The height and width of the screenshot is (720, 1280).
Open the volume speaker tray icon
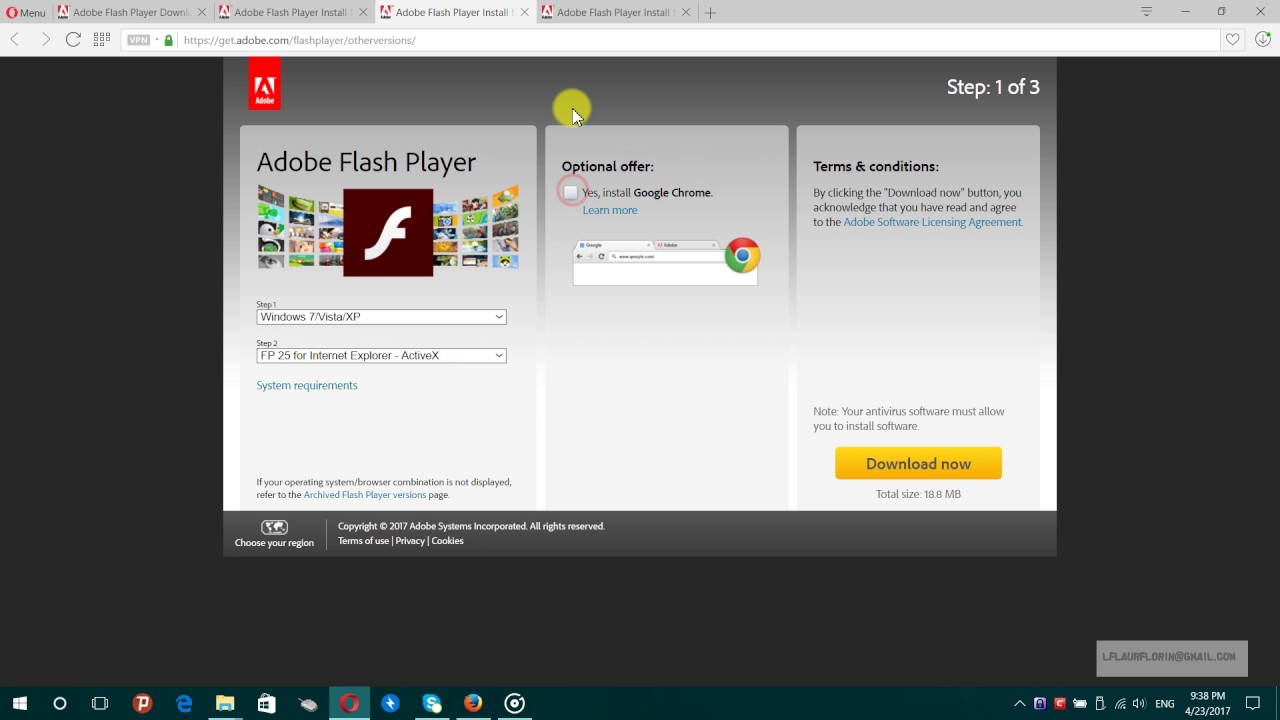pos(1139,704)
